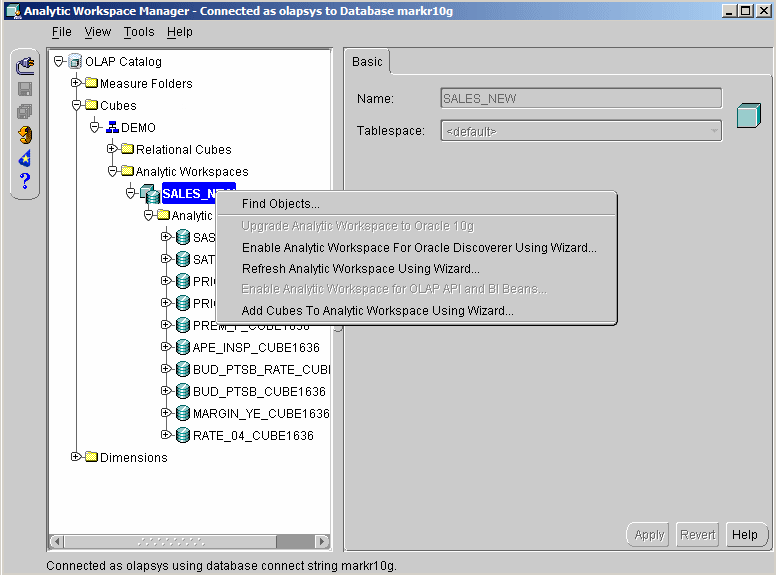The image size is (776, 575).
Task: Open the Help menu
Action: (x=179, y=32)
